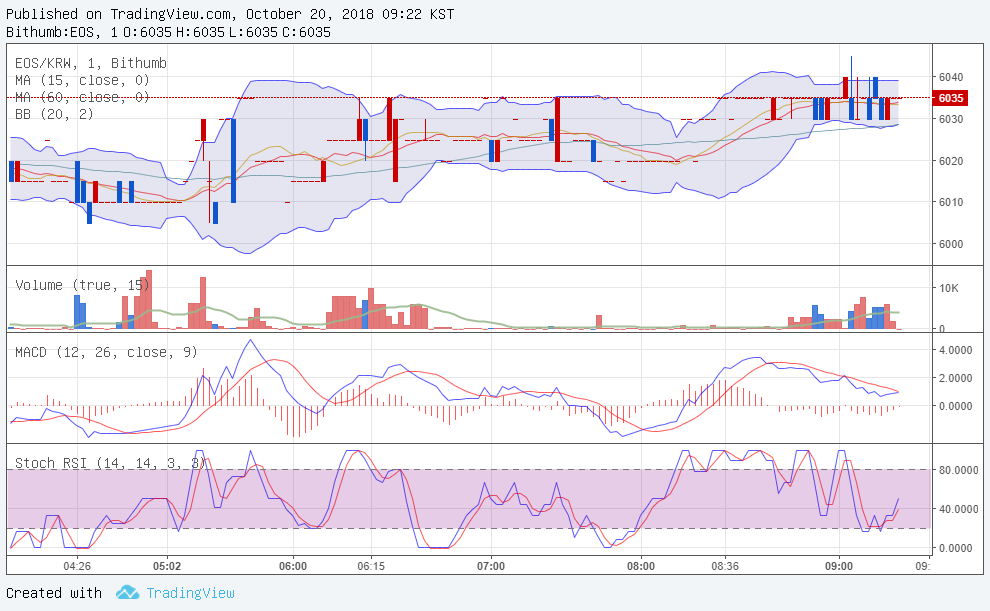The width and height of the screenshot is (990, 611).
Task: Open the TradingView link text
Action: click(190, 593)
